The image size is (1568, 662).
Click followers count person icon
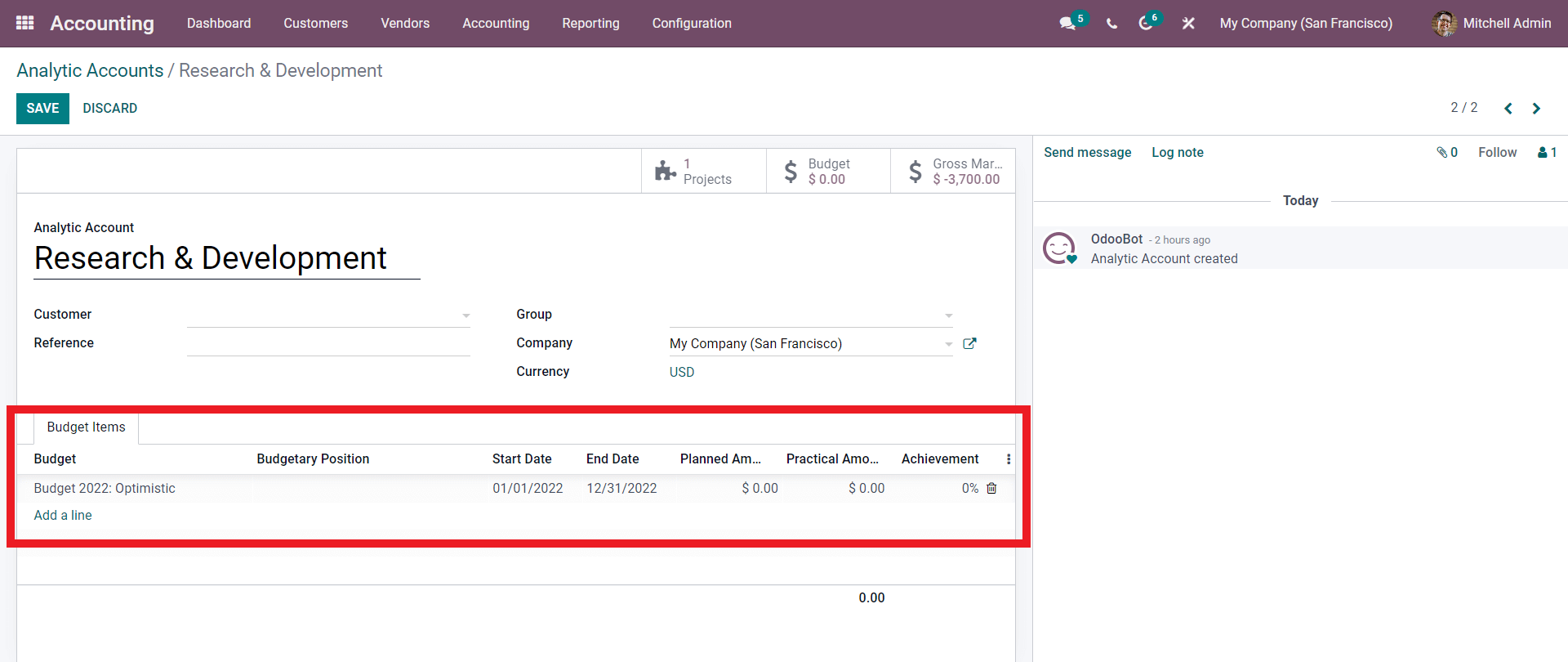tap(1548, 152)
